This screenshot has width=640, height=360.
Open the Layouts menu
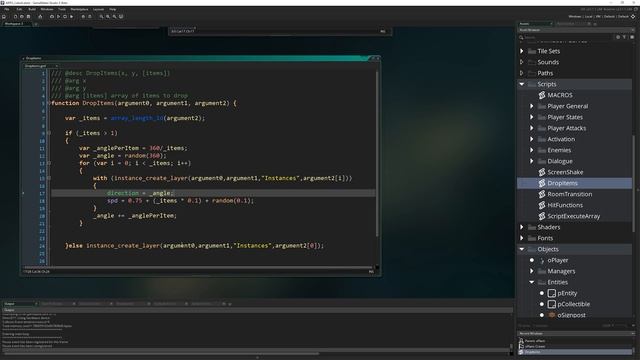98,9
